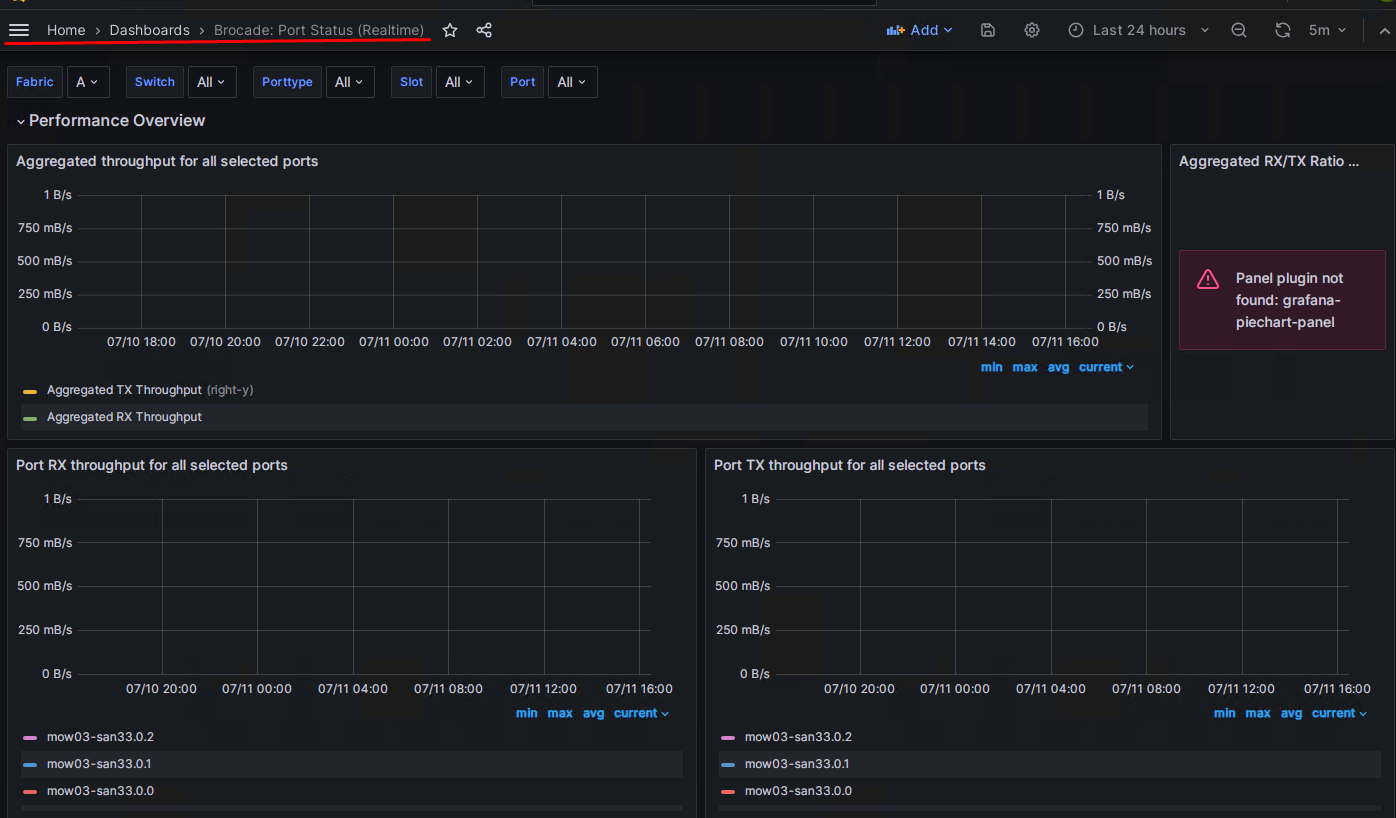
Task: Zoom out the time range with the magnifier icon
Action: coord(1239,30)
